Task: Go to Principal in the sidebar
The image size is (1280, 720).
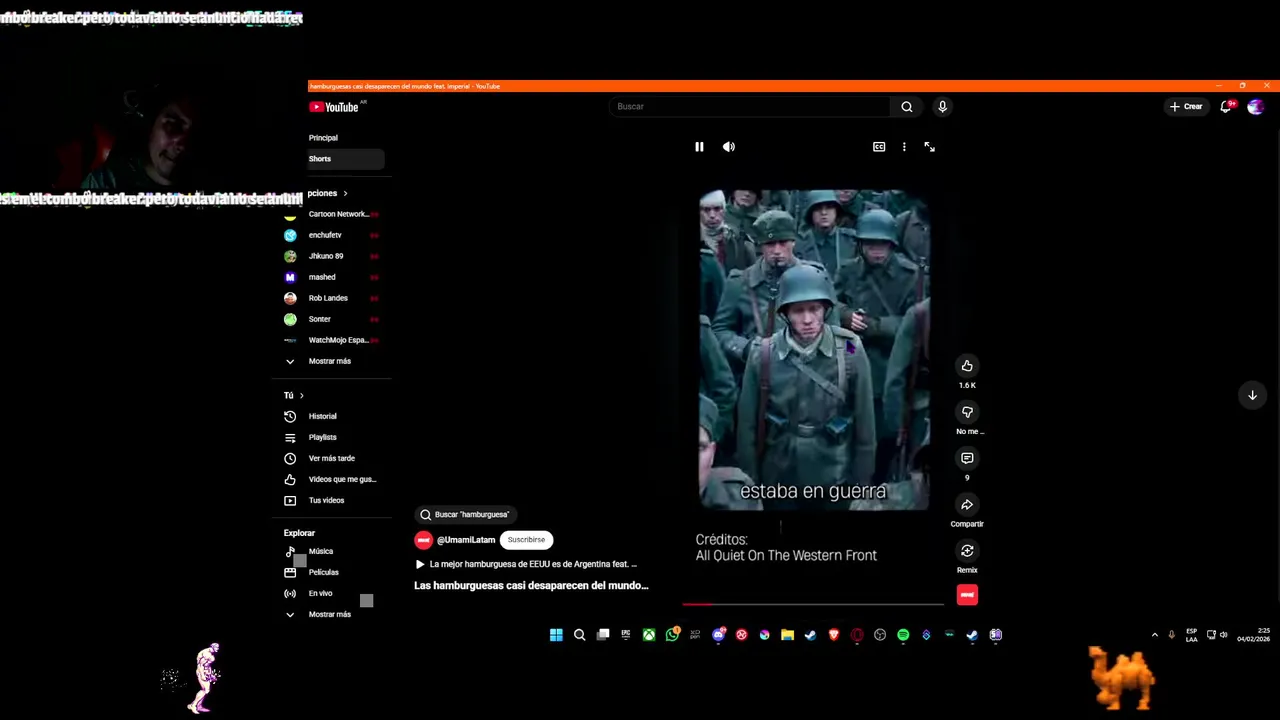Action: (x=323, y=138)
